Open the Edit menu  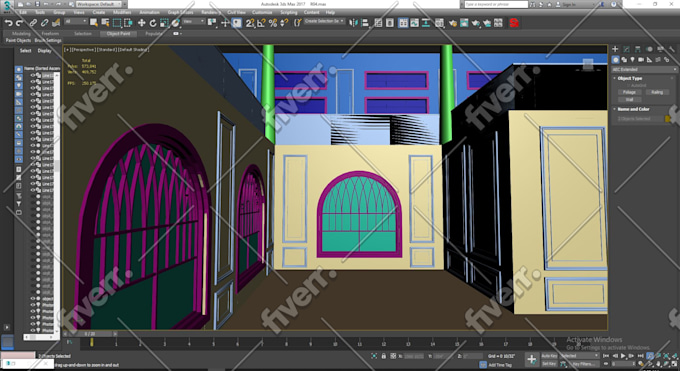tap(23, 13)
